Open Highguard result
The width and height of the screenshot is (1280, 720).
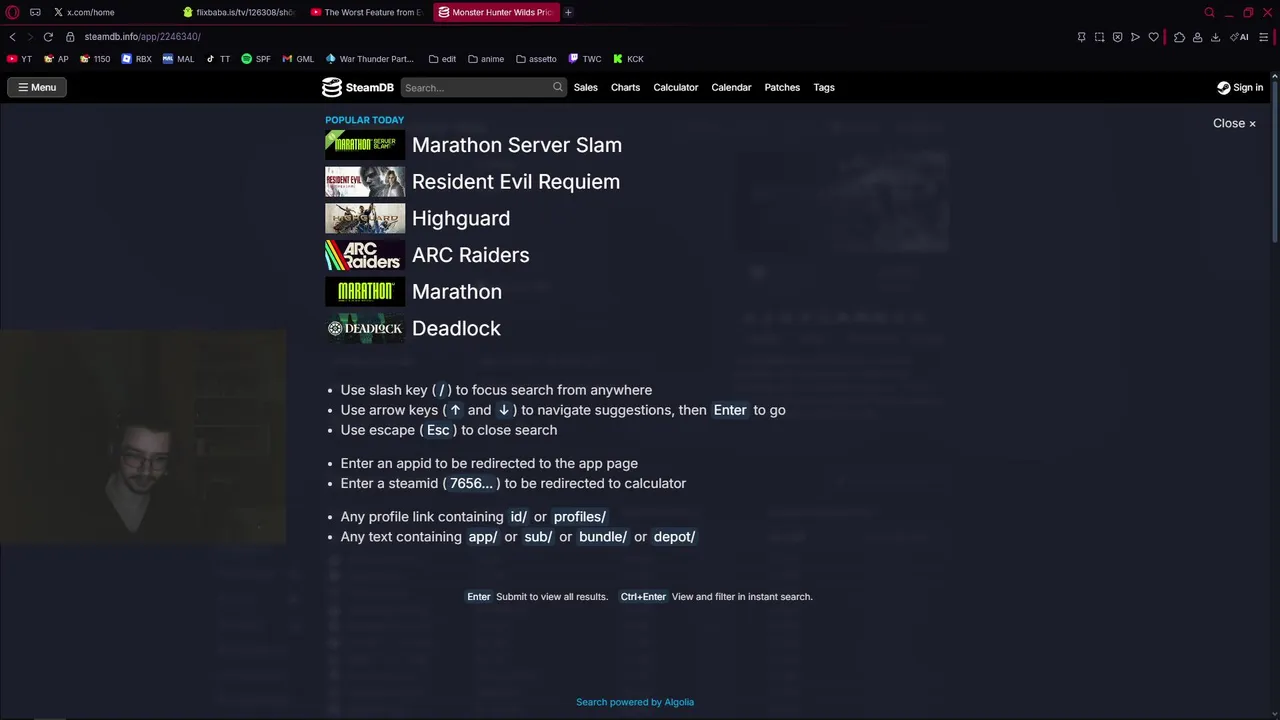(461, 218)
